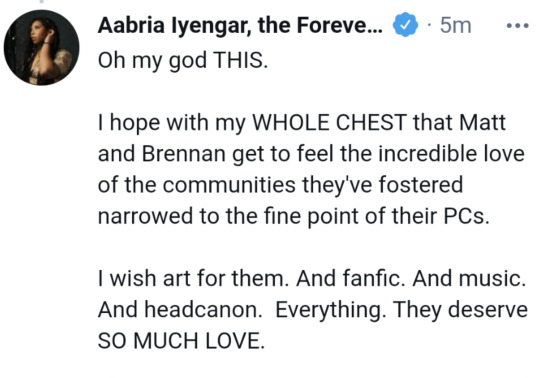The image size is (540, 378).
Task: Click the word 'Everything.' in the last paragraph
Action: click(331, 310)
